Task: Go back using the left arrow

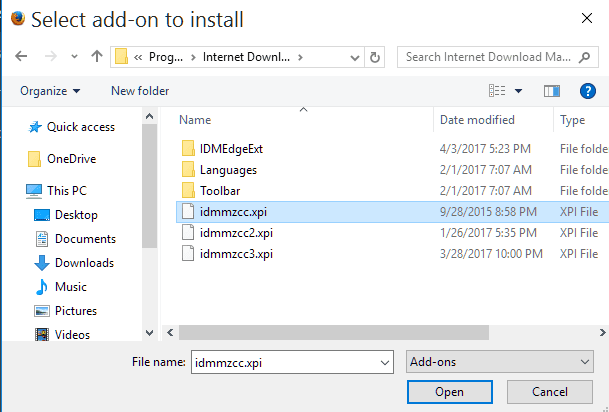Action: [x=21, y=57]
